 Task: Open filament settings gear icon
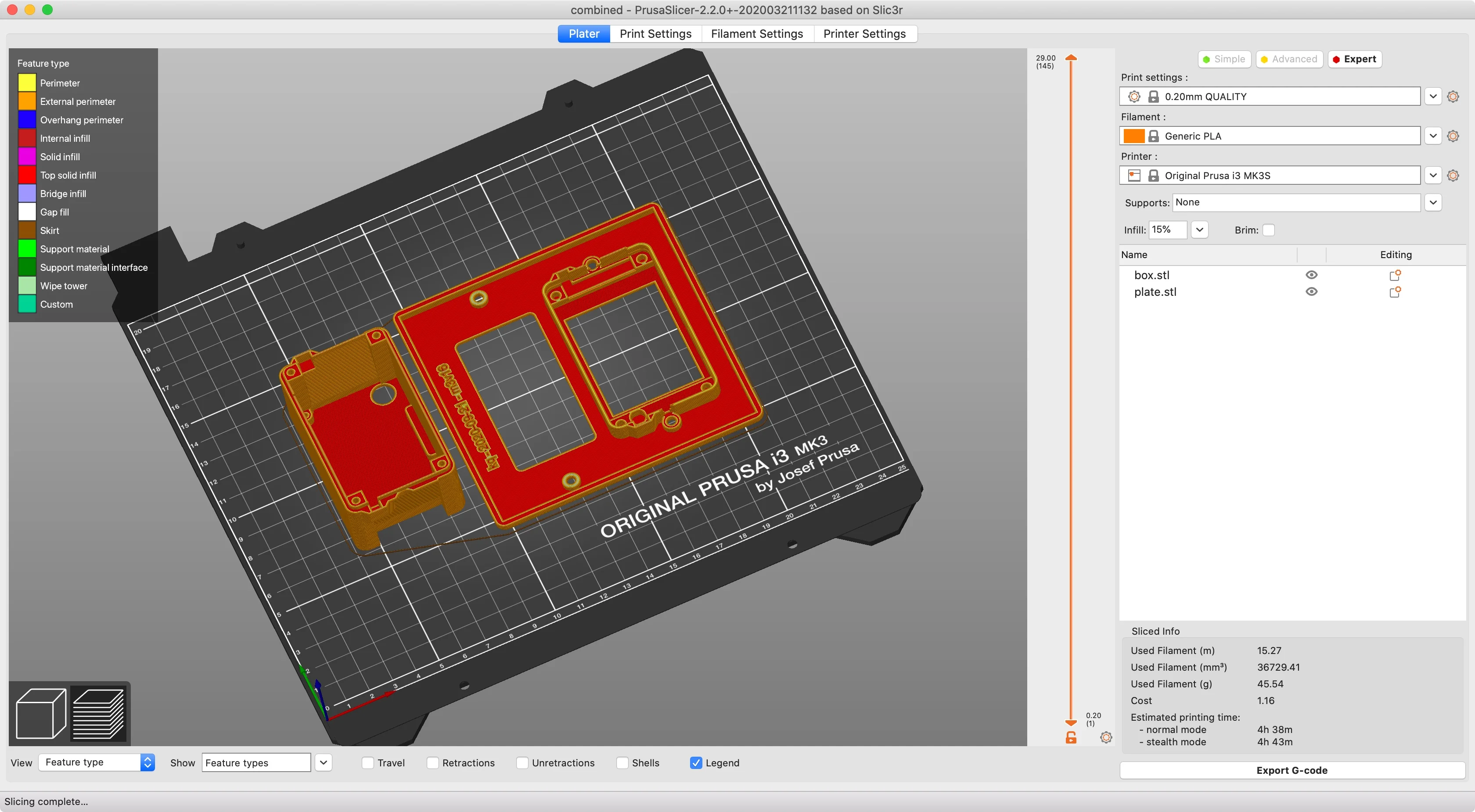pyautogui.click(x=1453, y=136)
